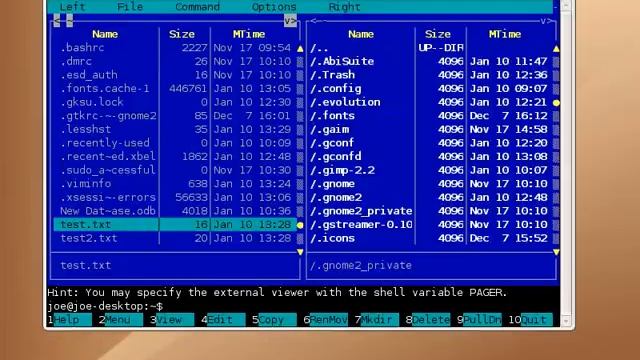Click the 1 Help function key
This screenshot has height=360, width=640.
[x=69, y=320]
